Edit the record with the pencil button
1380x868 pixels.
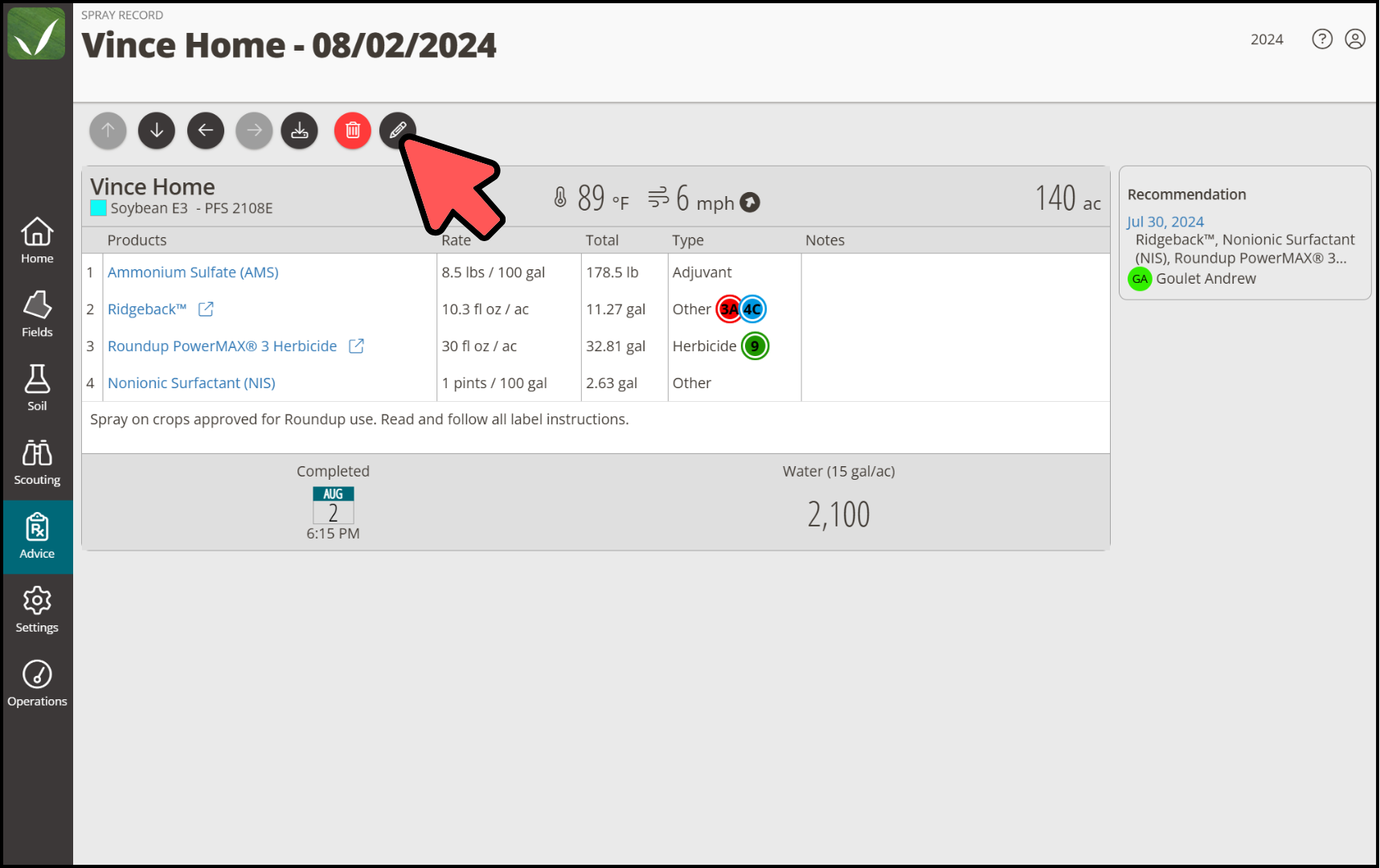398,130
